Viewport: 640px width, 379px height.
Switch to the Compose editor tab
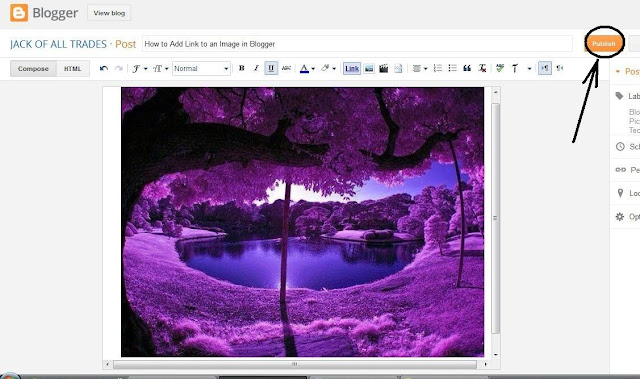tap(33, 69)
